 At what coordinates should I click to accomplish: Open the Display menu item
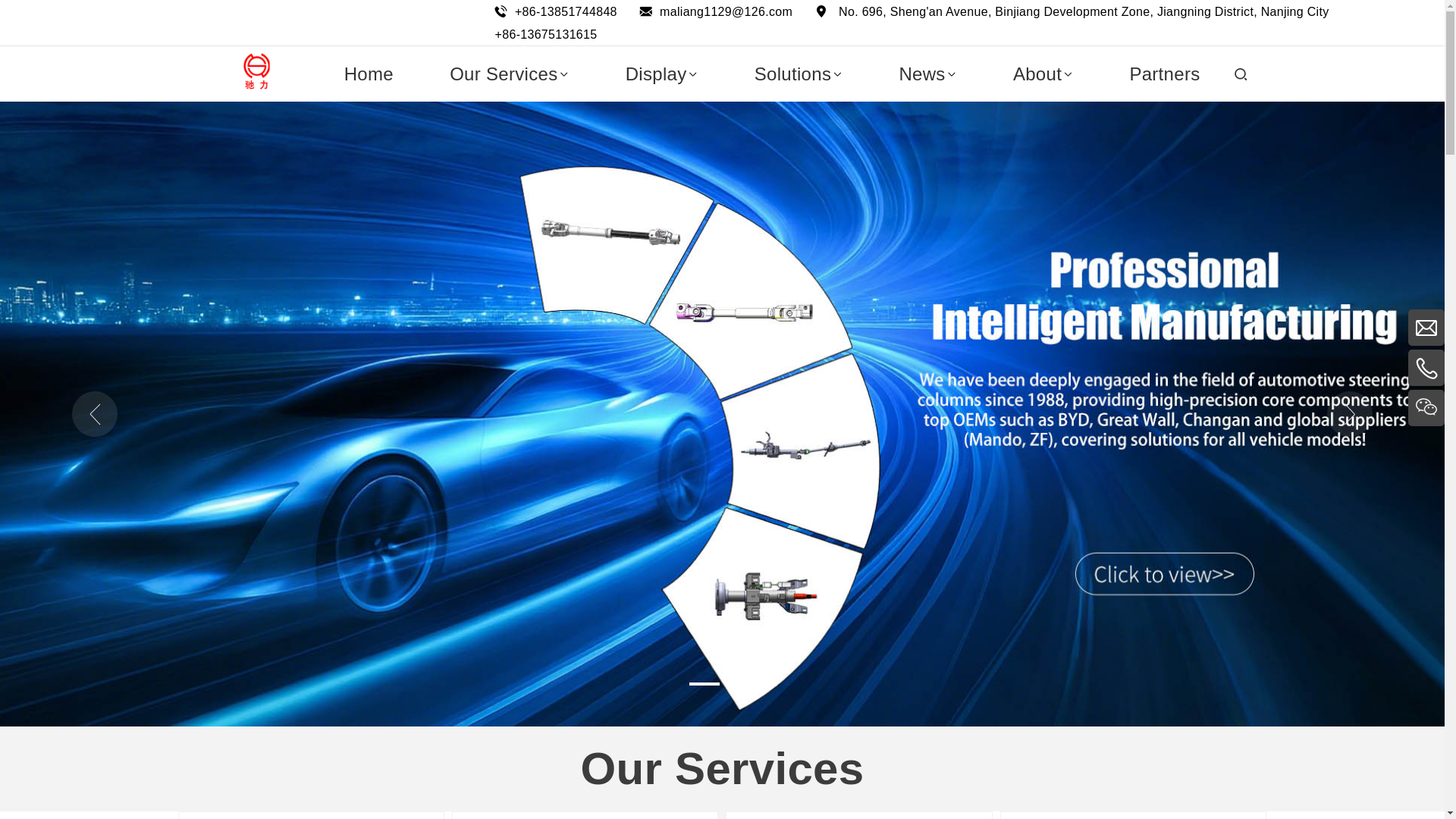(656, 74)
